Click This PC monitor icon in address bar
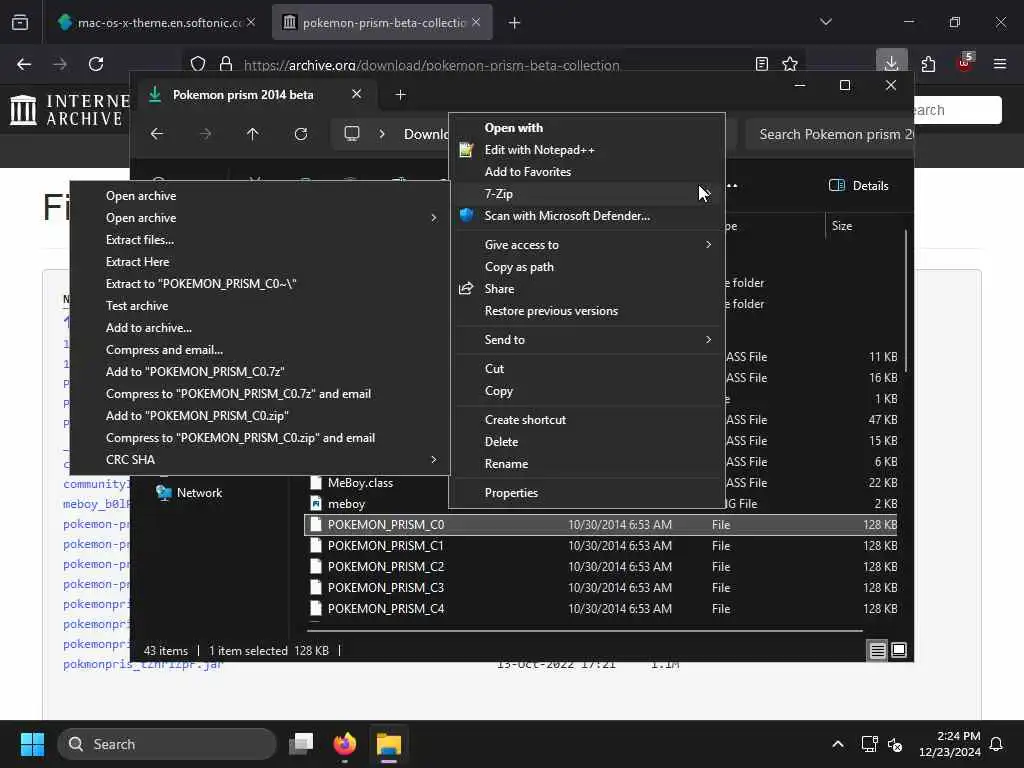Image resolution: width=1024 pixels, height=768 pixels. click(x=352, y=134)
